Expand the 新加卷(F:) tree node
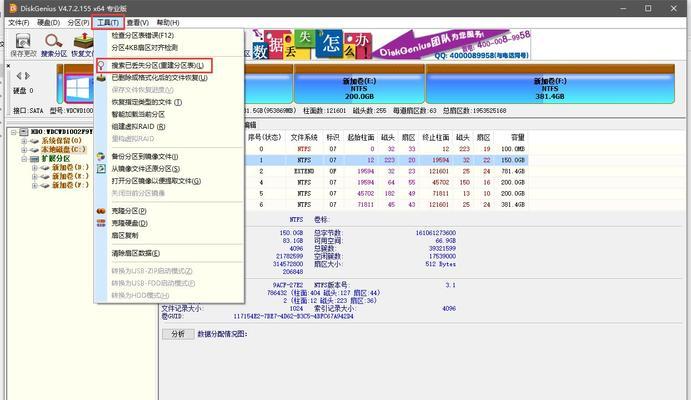 point(35,185)
